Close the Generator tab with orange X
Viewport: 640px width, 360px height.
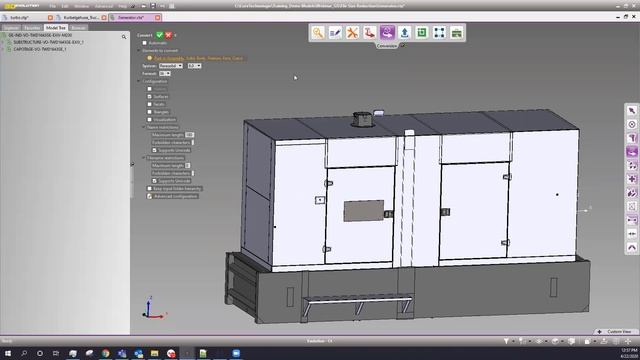[x=158, y=17]
